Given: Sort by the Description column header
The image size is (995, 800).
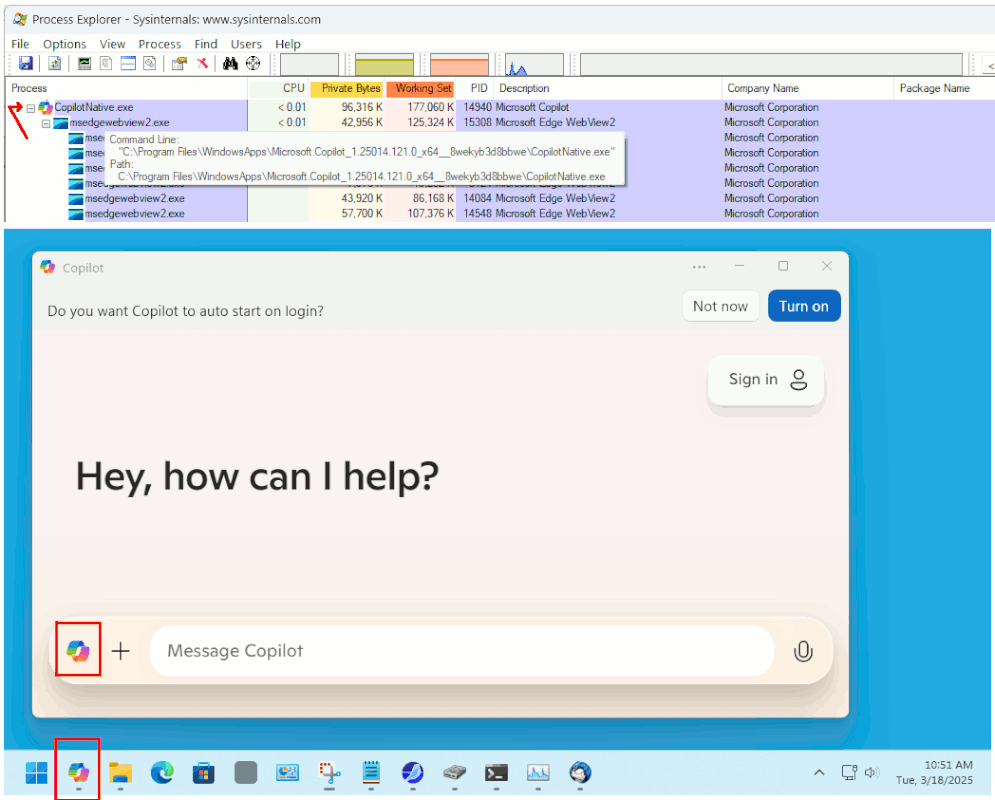Looking at the screenshot, I should click(607, 88).
